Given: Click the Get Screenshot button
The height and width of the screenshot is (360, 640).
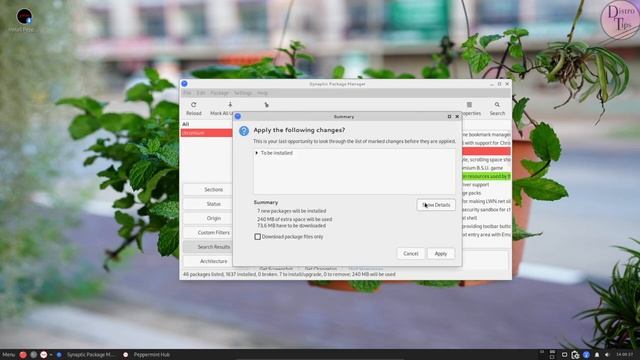Looking at the screenshot, I should coord(276,268).
